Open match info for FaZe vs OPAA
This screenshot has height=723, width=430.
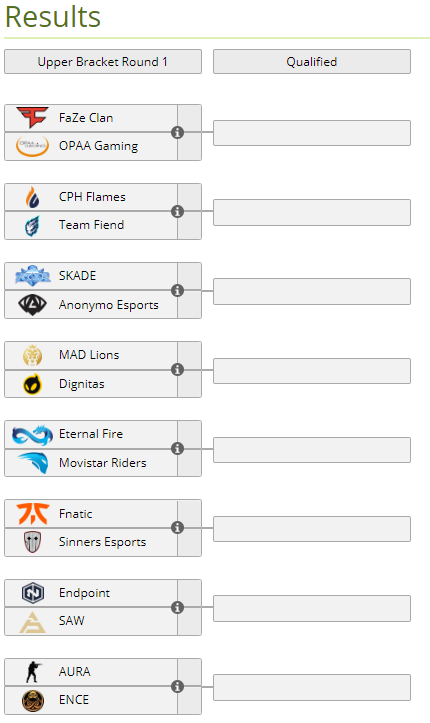pos(177,132)
